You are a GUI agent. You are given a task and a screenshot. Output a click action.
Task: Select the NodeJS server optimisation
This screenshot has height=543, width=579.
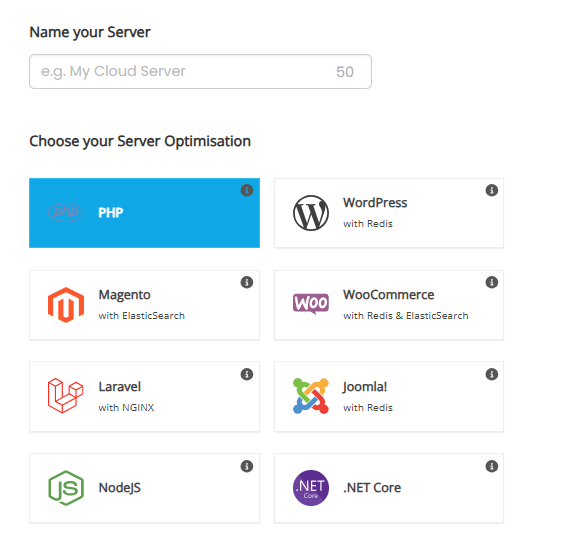pos(144,488)
